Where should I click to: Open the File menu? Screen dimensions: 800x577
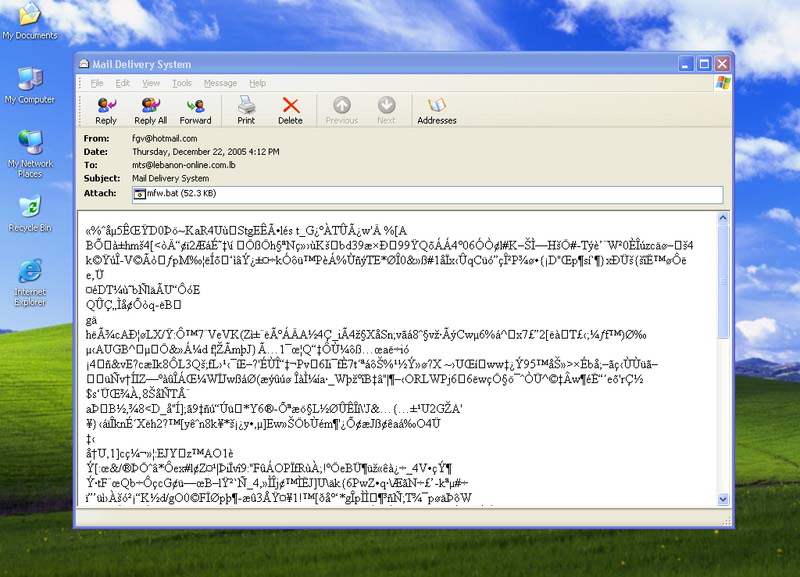tap(96, 83)
